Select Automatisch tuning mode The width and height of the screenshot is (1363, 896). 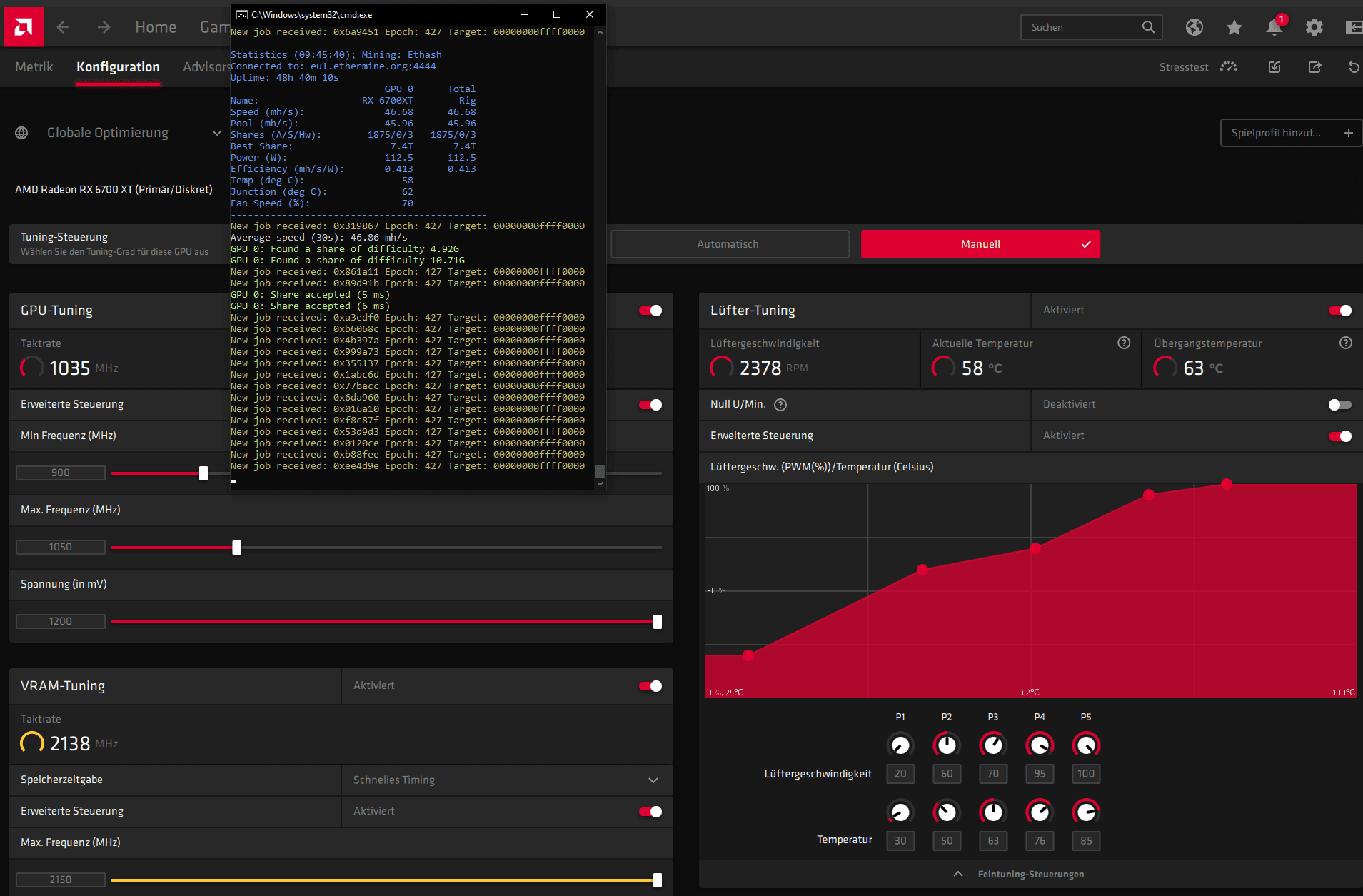tap(730, 244)
